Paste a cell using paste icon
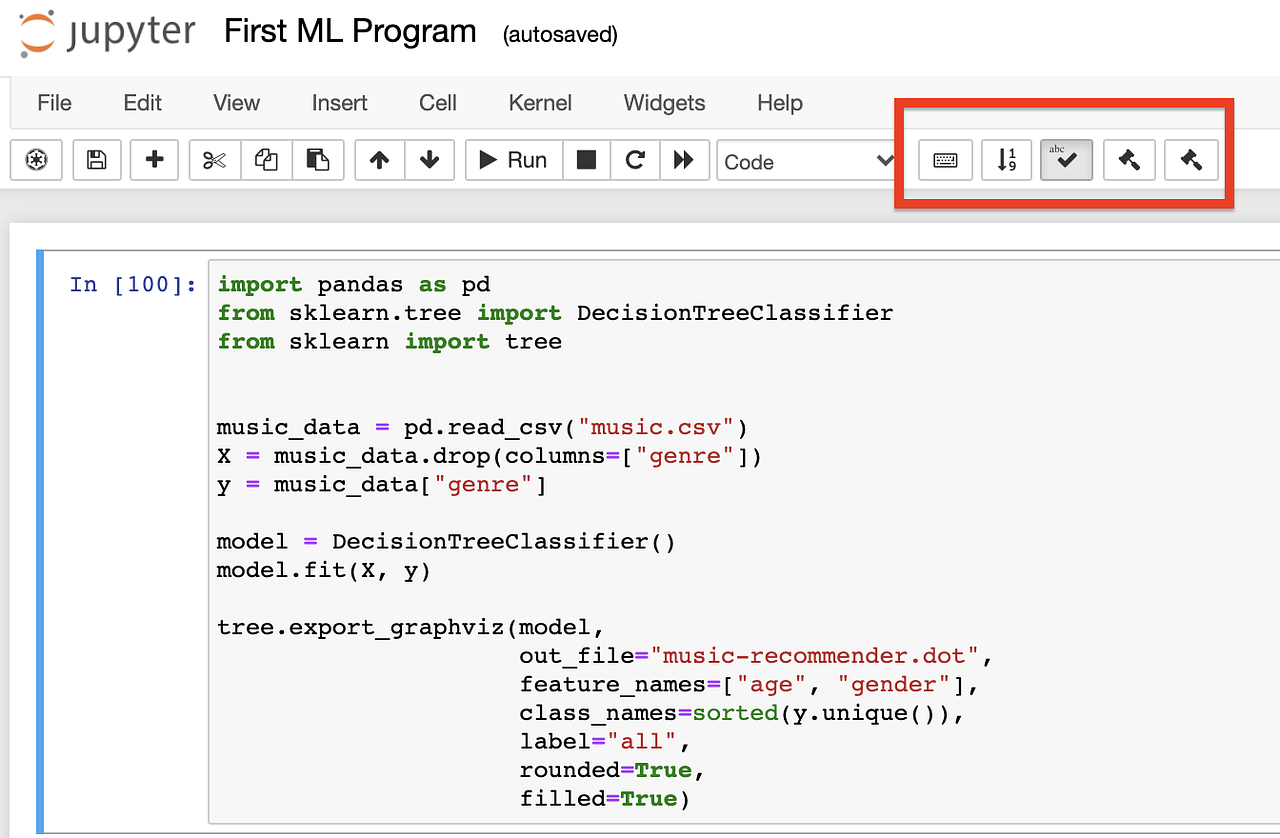Image resolution: width=1280 pixels, height=838 pixels. (317, 160)
